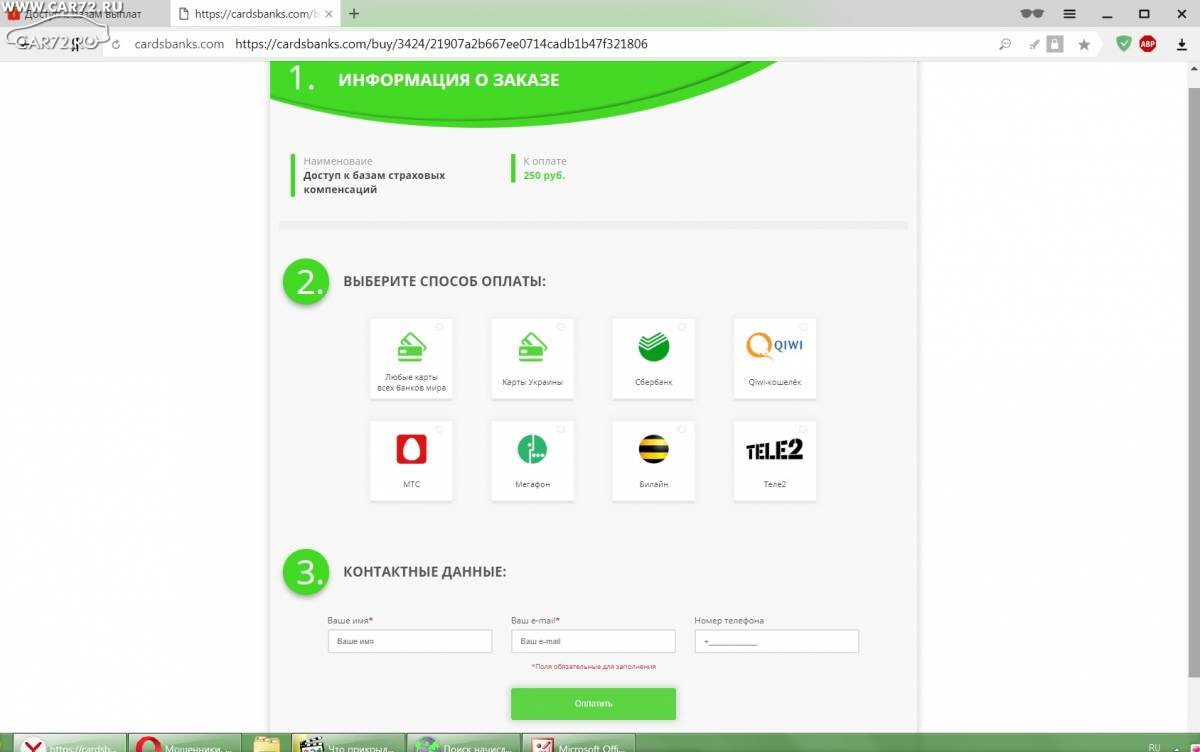Screen dimensions: 1200x752
Task: Open the browser hamburger menu
Action: pos(1069,14)
